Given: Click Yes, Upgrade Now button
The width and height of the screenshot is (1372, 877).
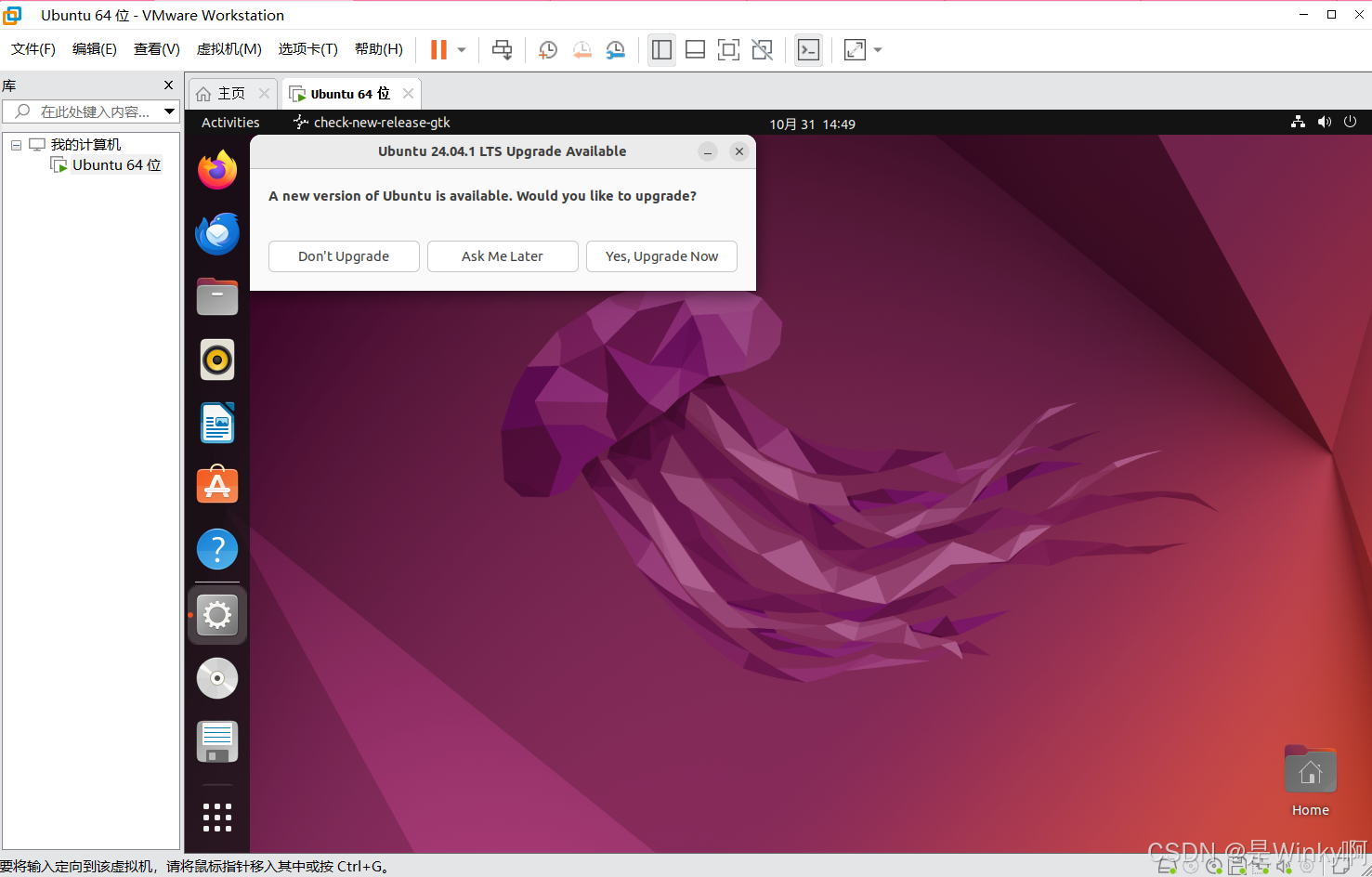Looking at the screenshot, I should pos(661,256).
